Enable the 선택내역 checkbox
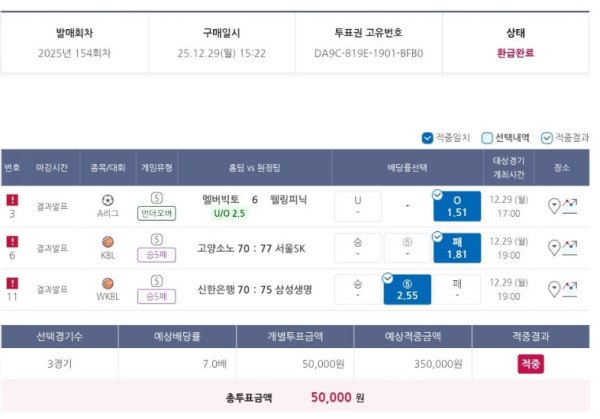 click(488, 138)
